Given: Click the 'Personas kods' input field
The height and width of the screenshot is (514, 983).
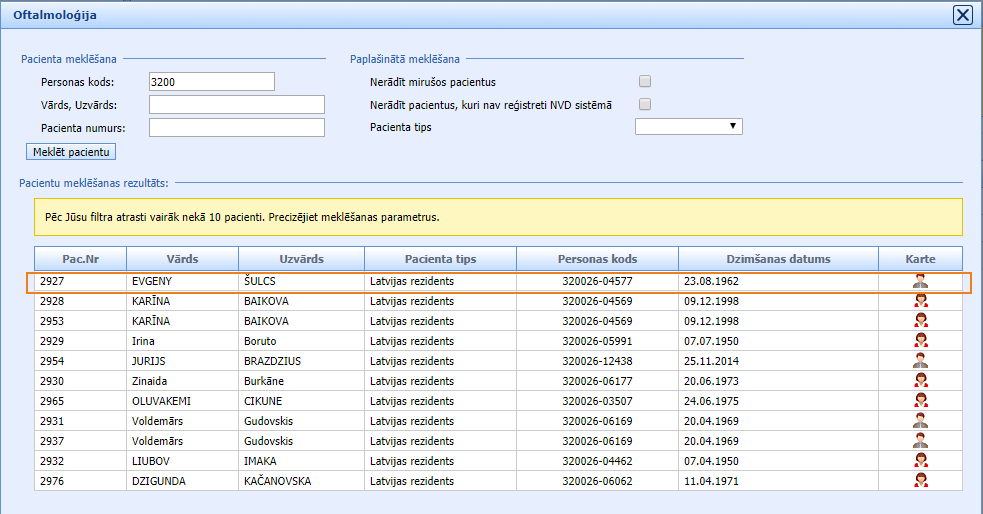Looking at the screenshot, I should [211, 82].
